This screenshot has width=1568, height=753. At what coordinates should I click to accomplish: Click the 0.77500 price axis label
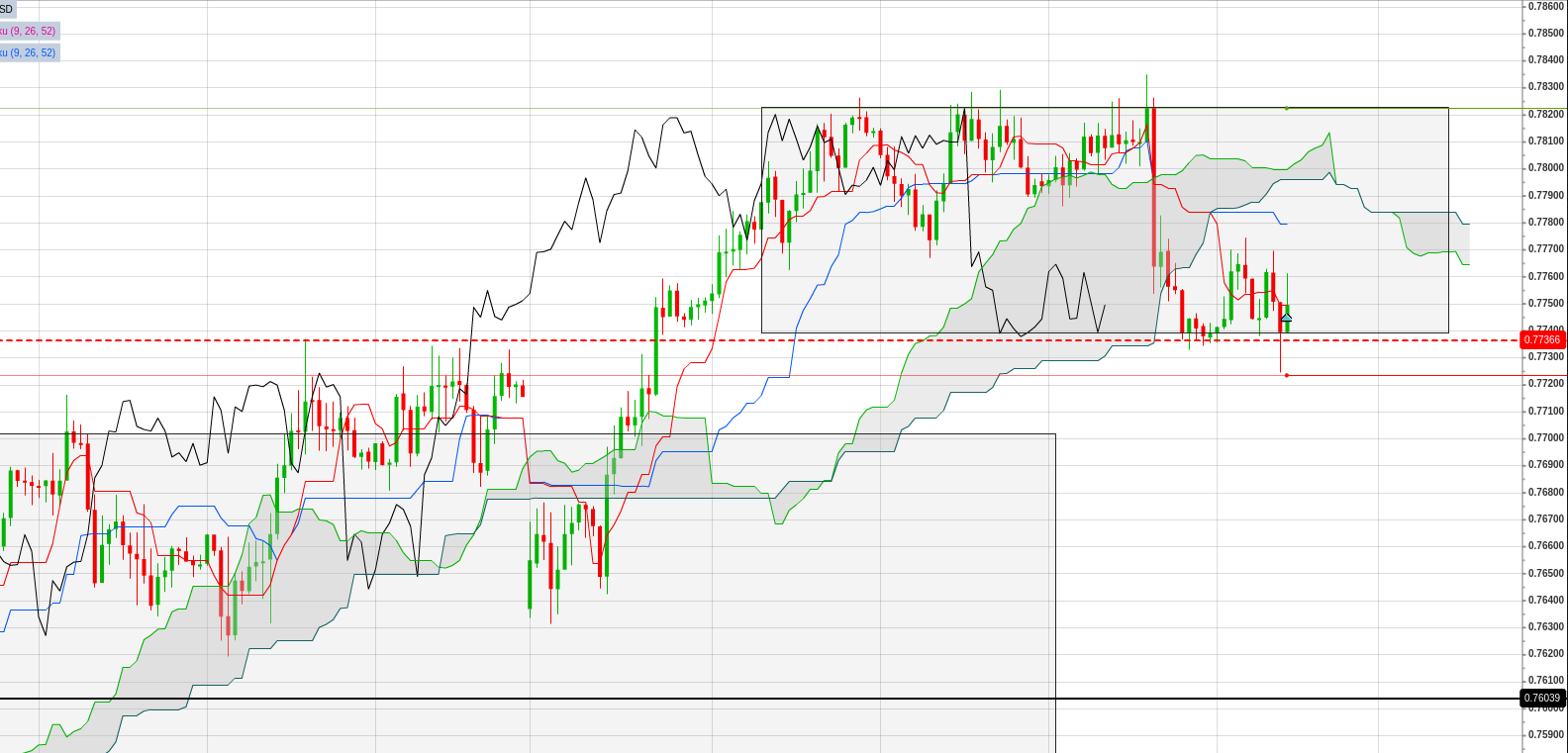[x=1545, y=303]
